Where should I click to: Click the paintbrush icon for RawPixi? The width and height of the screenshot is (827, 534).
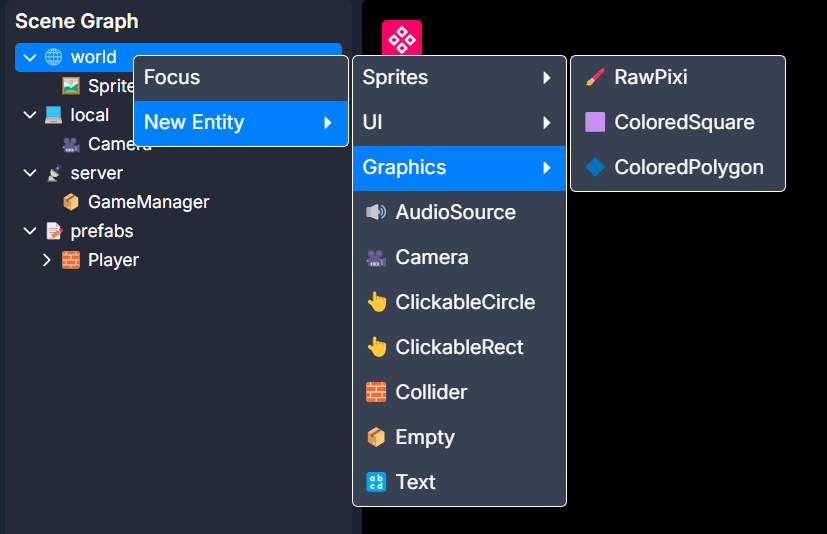595,78
